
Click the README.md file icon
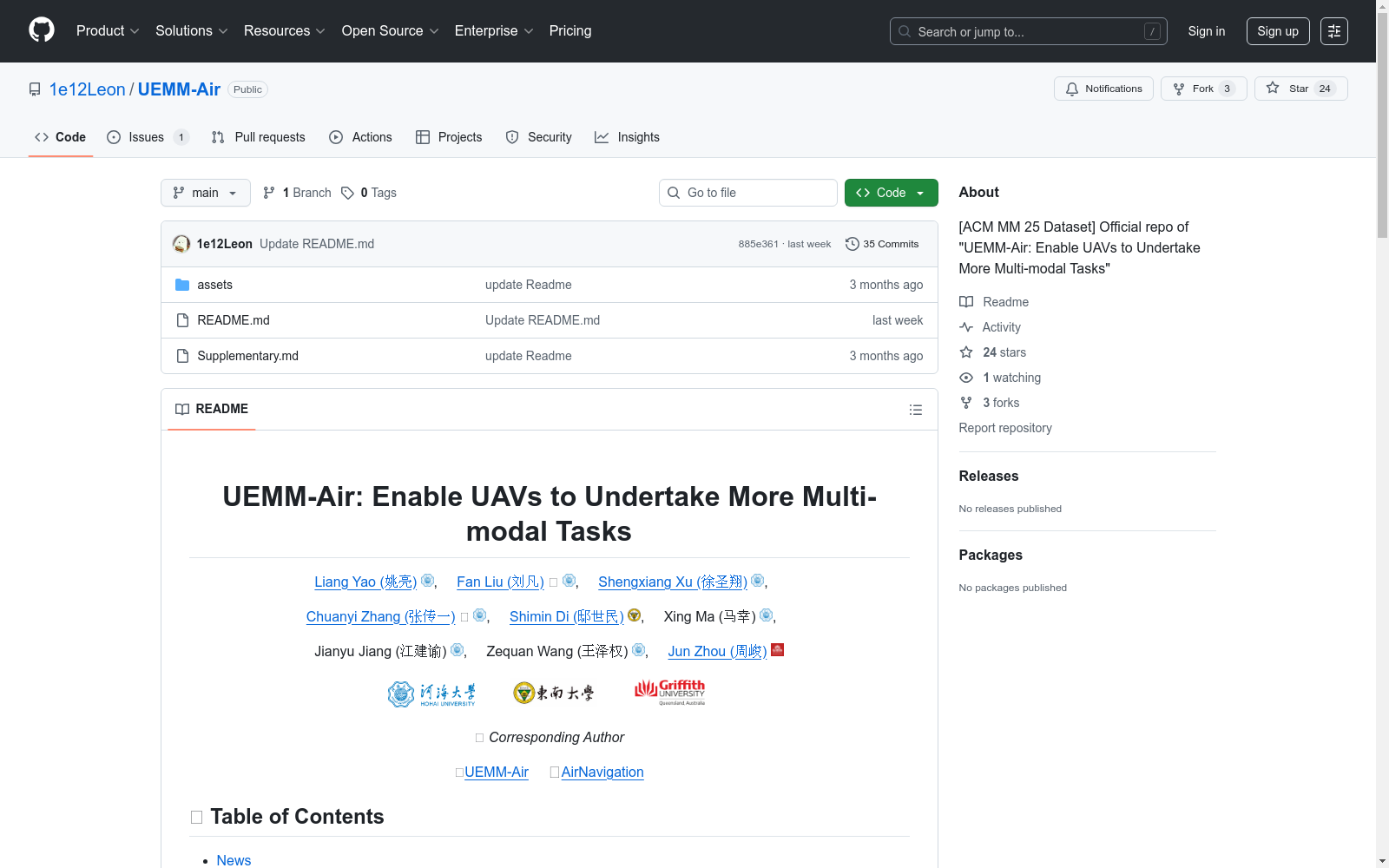[182, 320]
